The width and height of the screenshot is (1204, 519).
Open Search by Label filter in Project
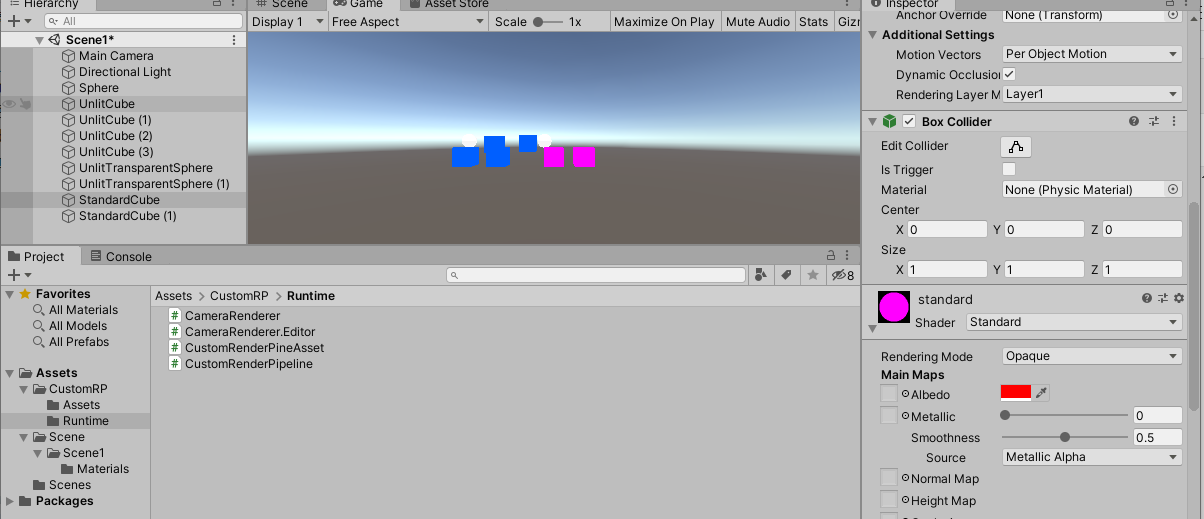point(787,275)
